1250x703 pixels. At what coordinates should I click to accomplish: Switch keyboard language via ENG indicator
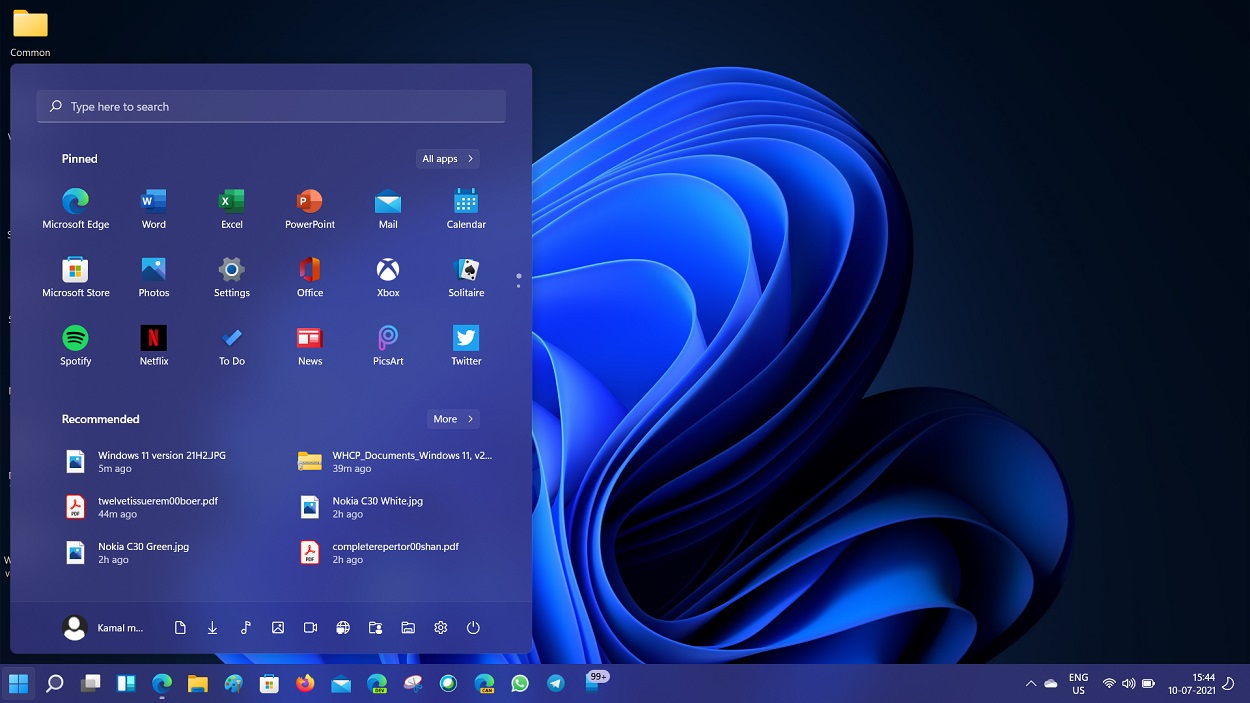click(1078, 683)
